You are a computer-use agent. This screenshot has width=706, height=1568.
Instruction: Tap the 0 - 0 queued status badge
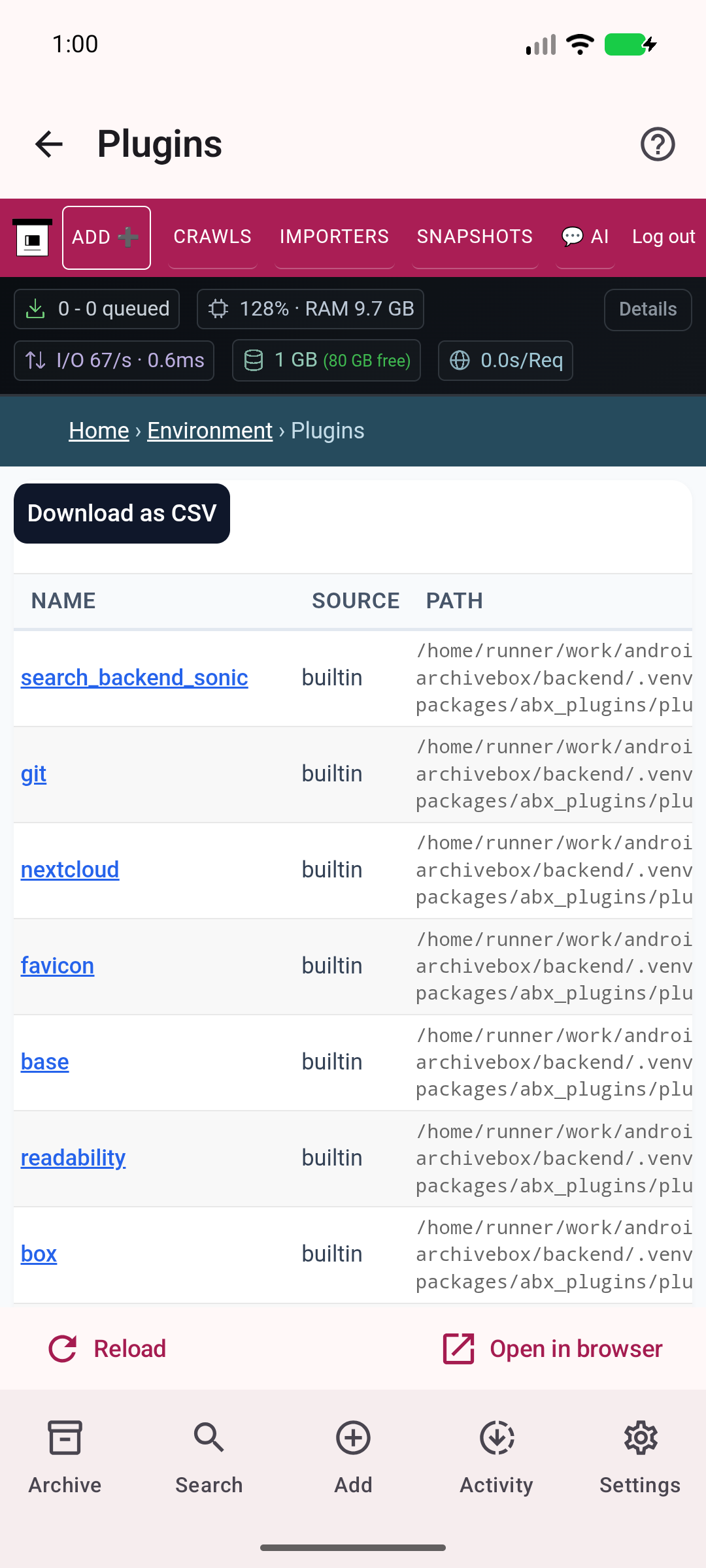[97, 309]
